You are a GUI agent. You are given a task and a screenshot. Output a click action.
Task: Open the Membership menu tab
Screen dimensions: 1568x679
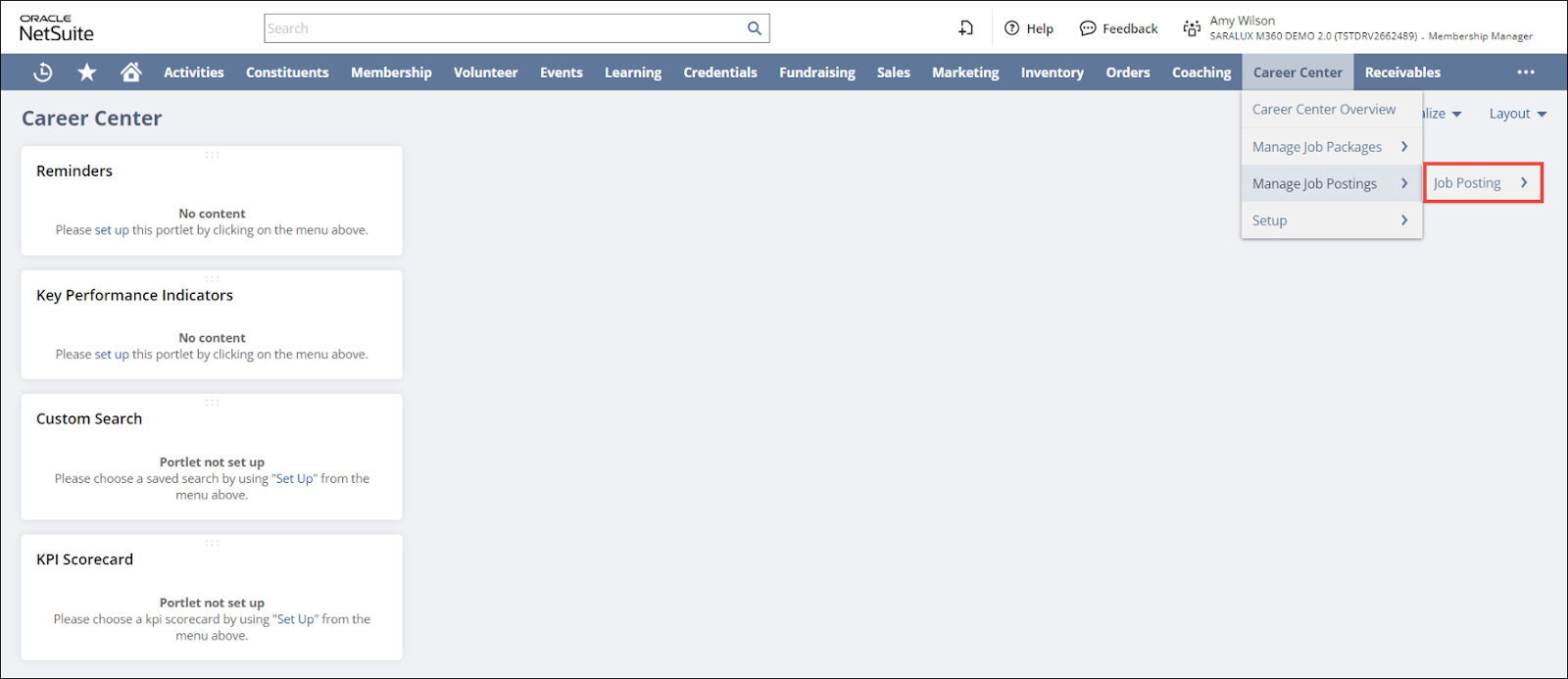click(x=391, y=73)
